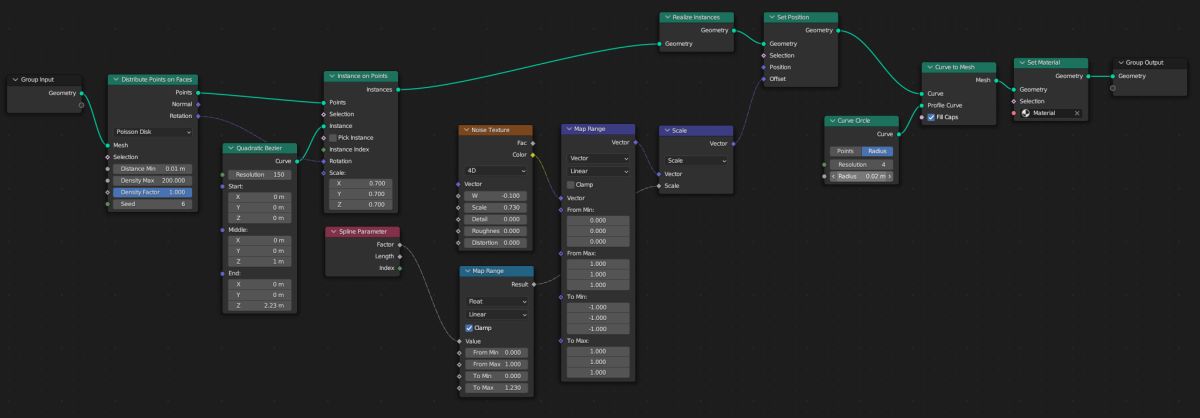This screenshot has height=418, width=1200.
Task: Collapse the Noise Texture node
Action: tap(465, 130)
